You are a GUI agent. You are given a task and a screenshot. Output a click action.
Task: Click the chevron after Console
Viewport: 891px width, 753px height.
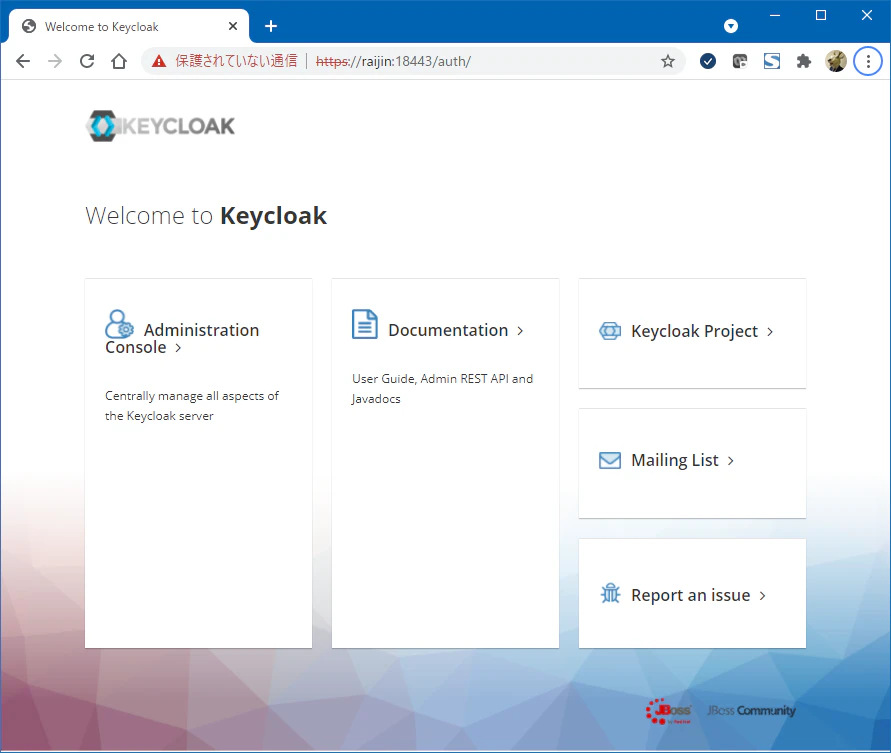178,348
